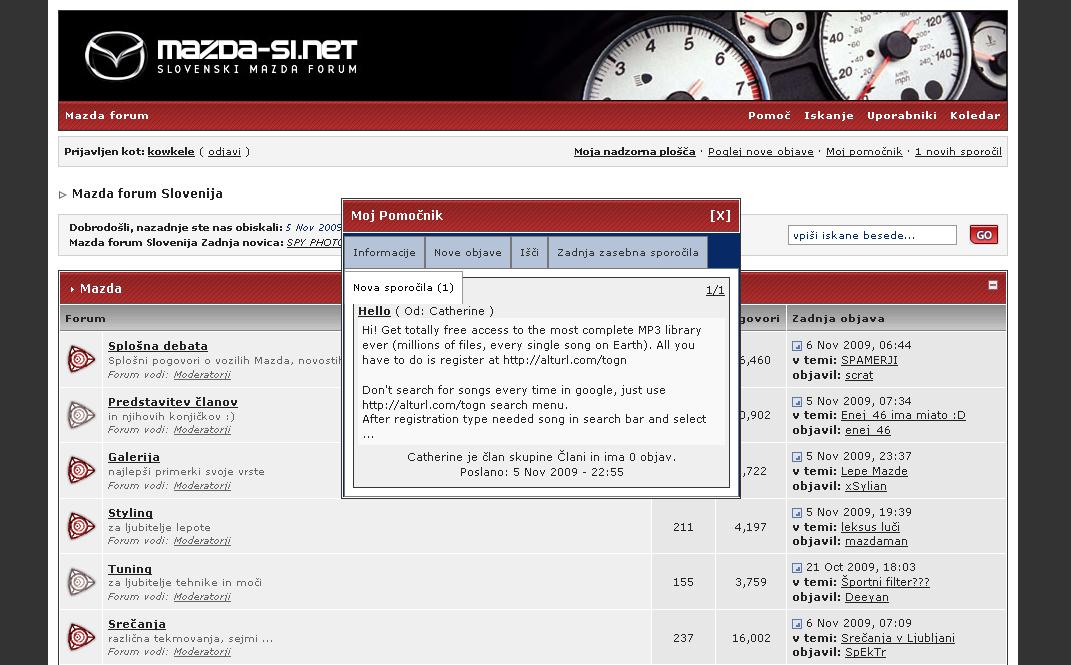Open user enej_46's profile link
1071x665 pixels.
pos(867,431)
